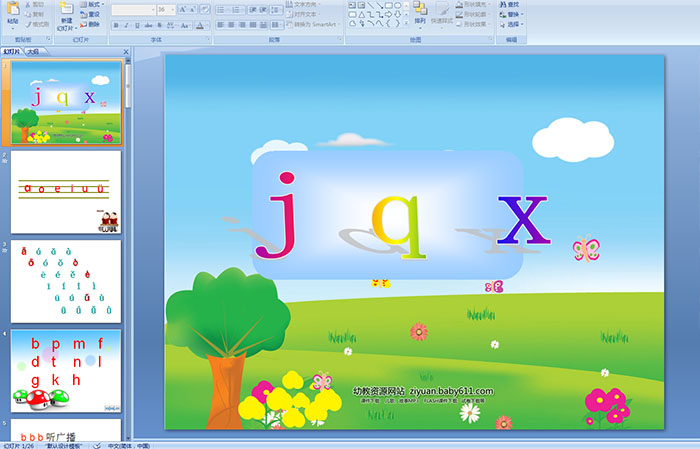Select the Arrow line shape
700x449 pixels.
click(x=379, y=5)
